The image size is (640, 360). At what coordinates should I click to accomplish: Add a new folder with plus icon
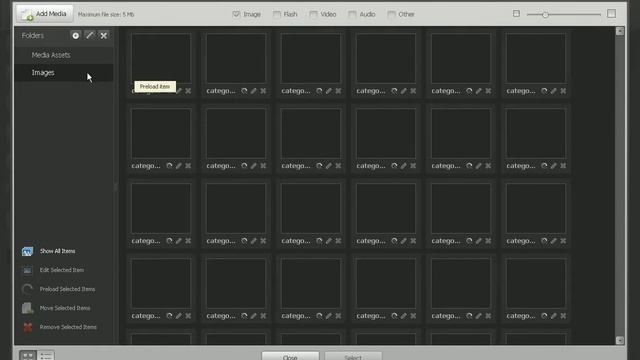tap(76, 36)
